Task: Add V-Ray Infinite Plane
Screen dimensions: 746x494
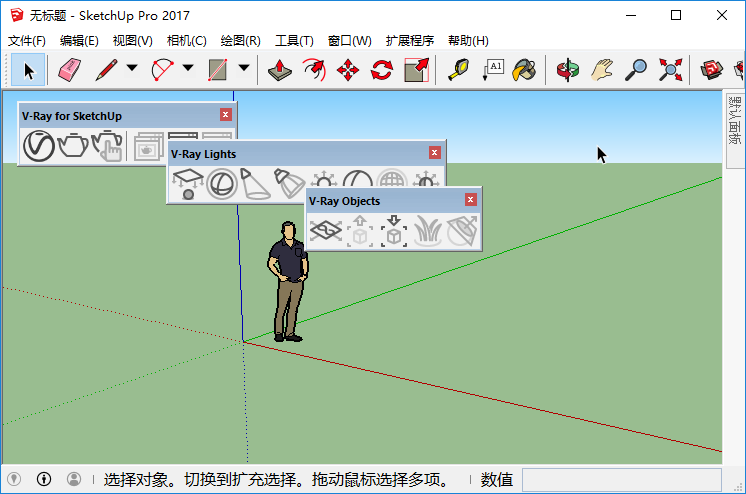Action: [x=326, y=231]
